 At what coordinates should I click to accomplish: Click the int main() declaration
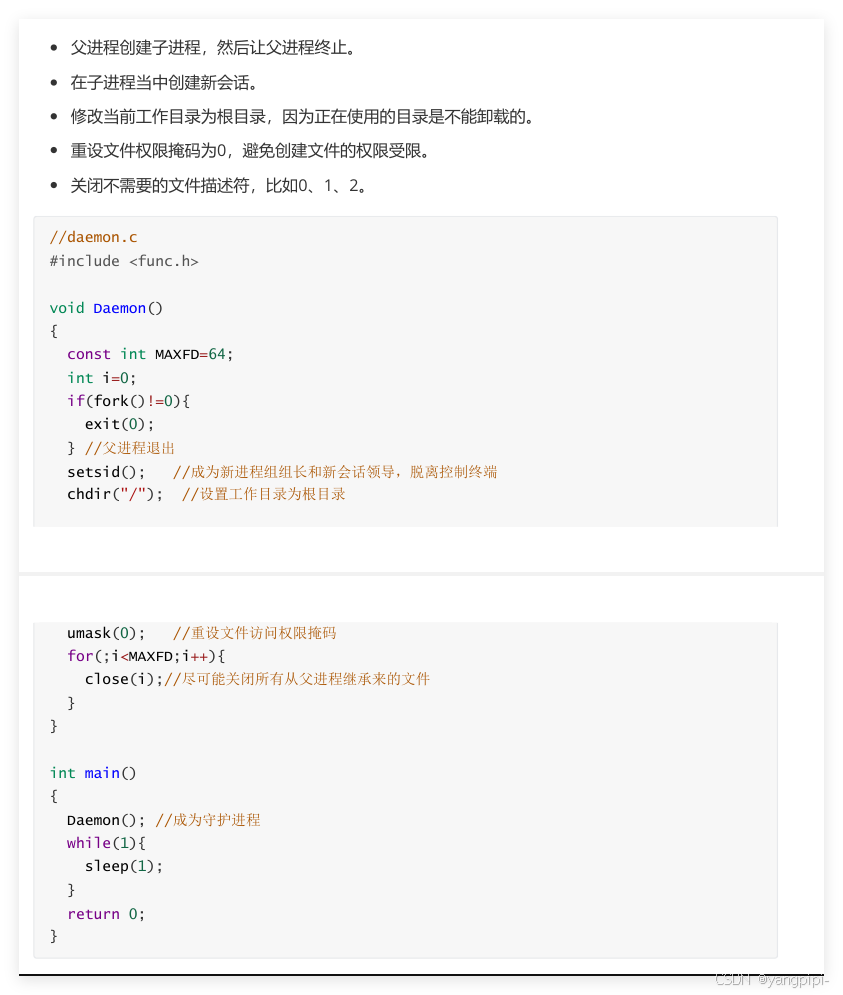[x=93, y=773]
